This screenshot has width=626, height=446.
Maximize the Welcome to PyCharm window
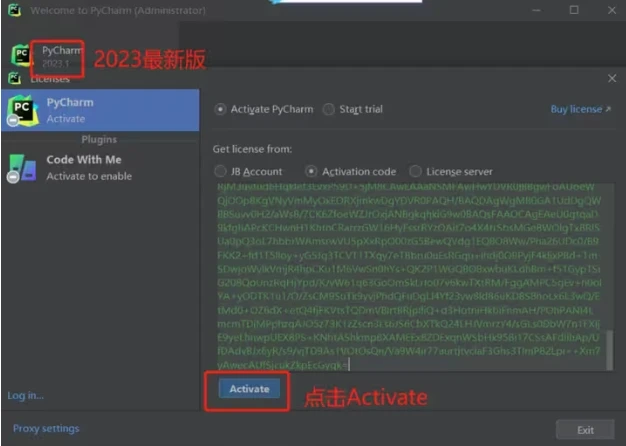574,10
